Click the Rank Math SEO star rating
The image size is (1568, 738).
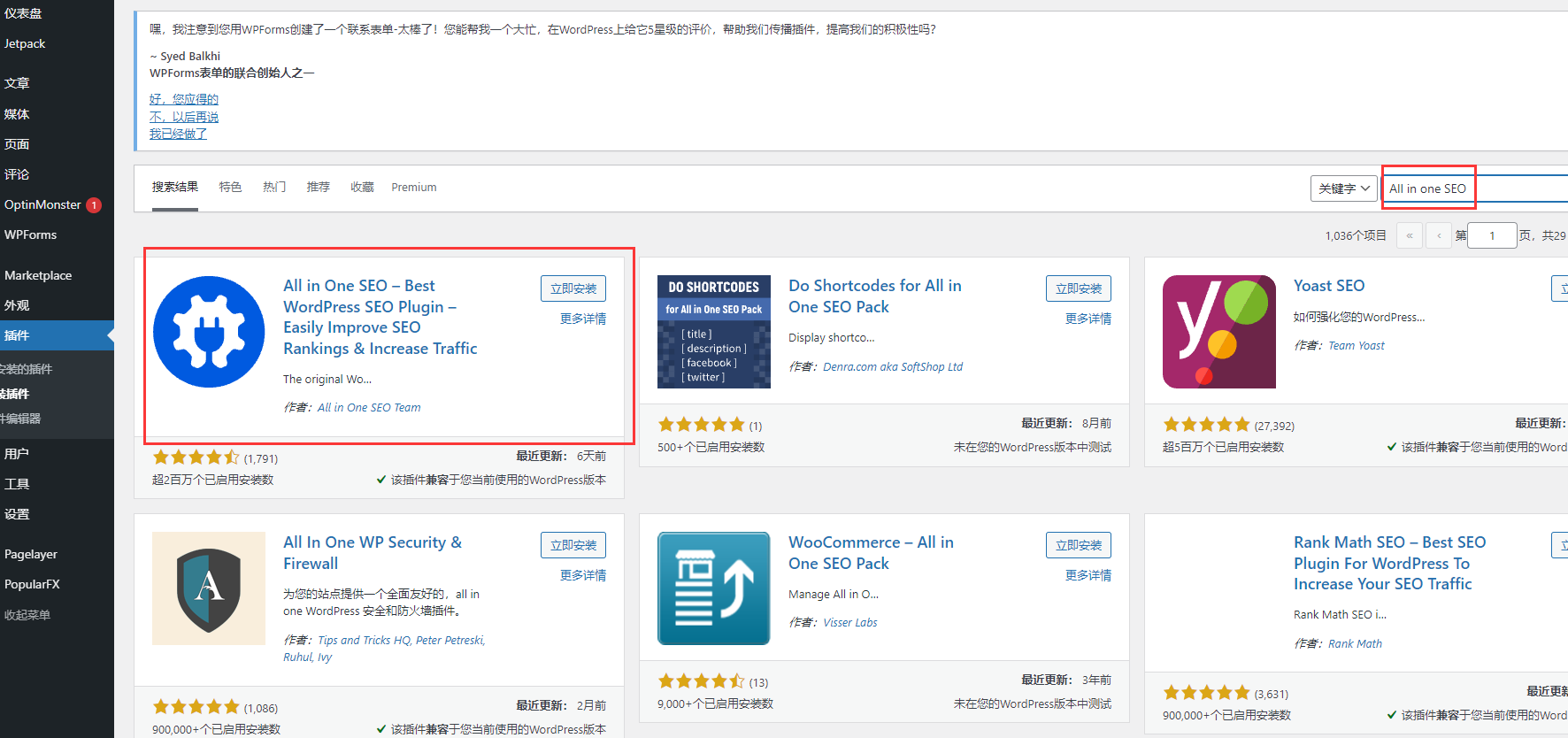(1206, 693)
